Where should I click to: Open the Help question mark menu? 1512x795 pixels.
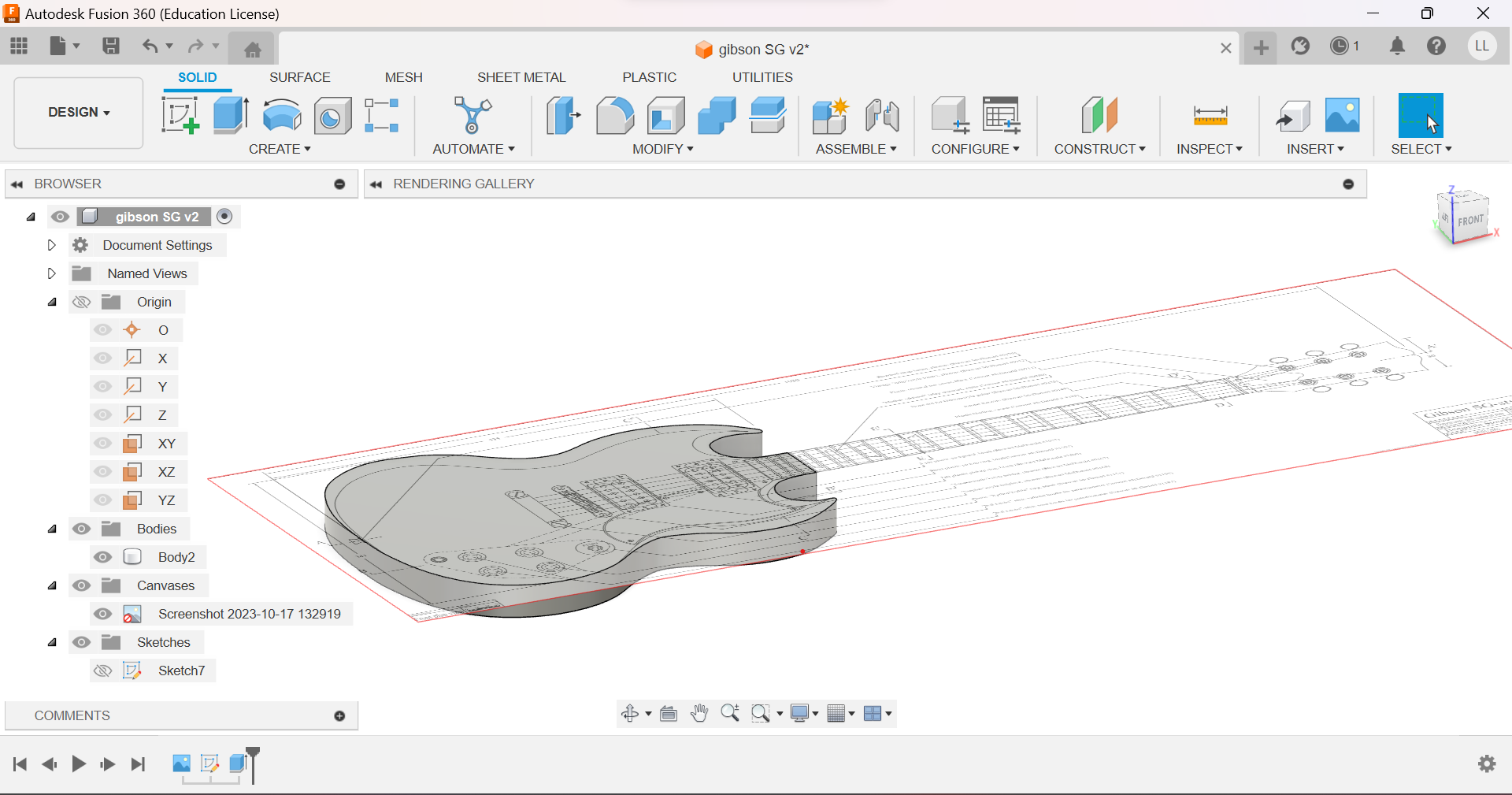(x=1436, y=46)
